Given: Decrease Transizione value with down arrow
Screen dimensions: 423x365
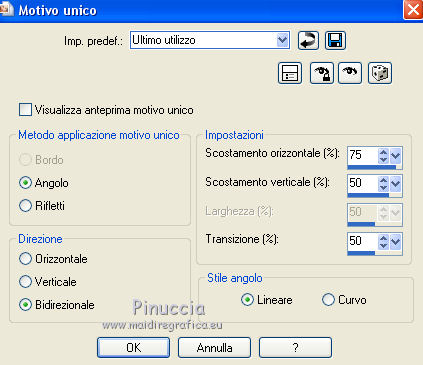Looking at the screenshot, I should pos(383,245).
